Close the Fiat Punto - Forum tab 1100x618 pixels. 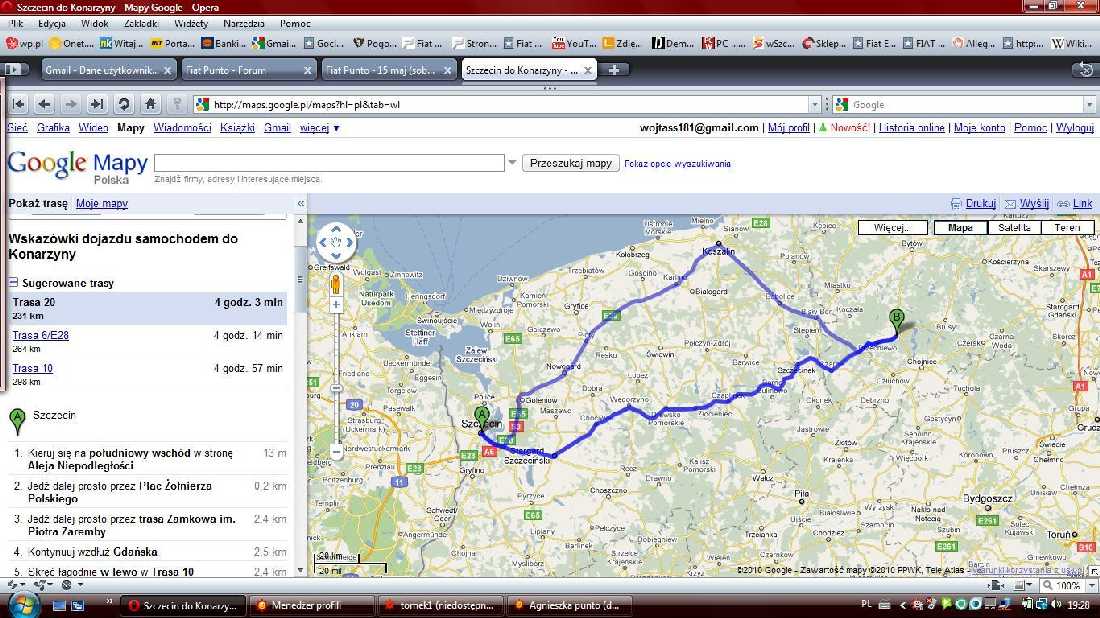(307, 70)
